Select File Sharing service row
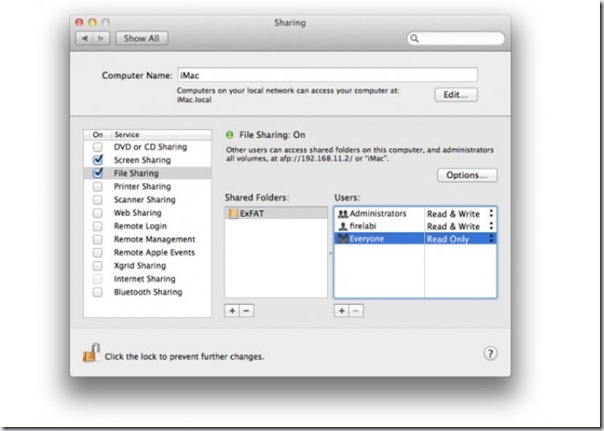The width and height of the screenshot is (604, 431). pyautogui.click(x=148, y=173)
